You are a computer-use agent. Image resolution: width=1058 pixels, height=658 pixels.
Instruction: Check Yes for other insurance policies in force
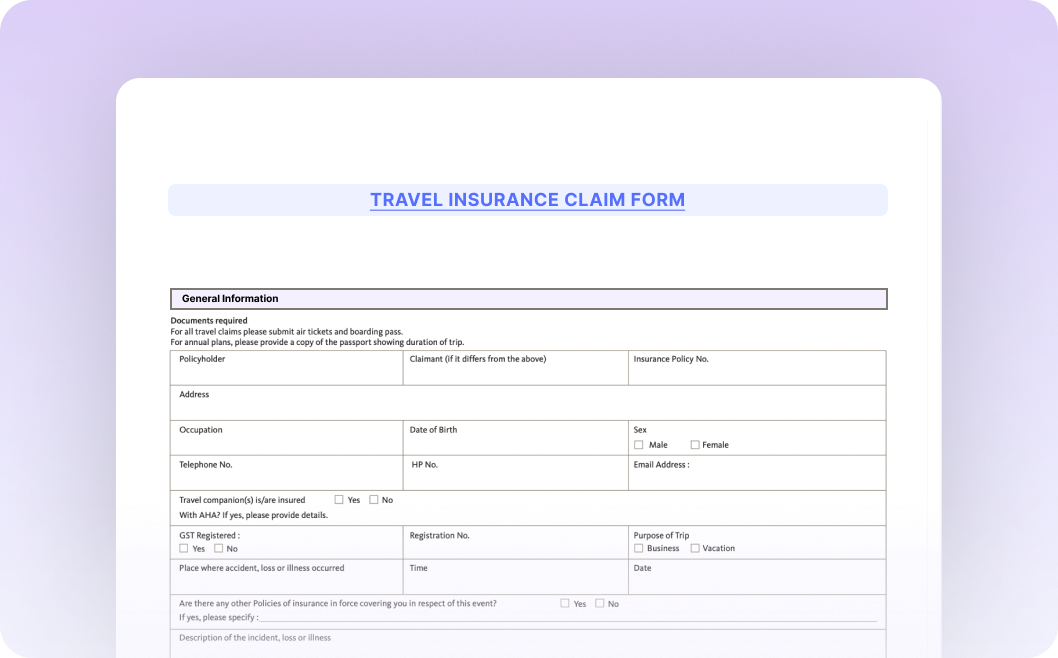(x=565, y=603)
